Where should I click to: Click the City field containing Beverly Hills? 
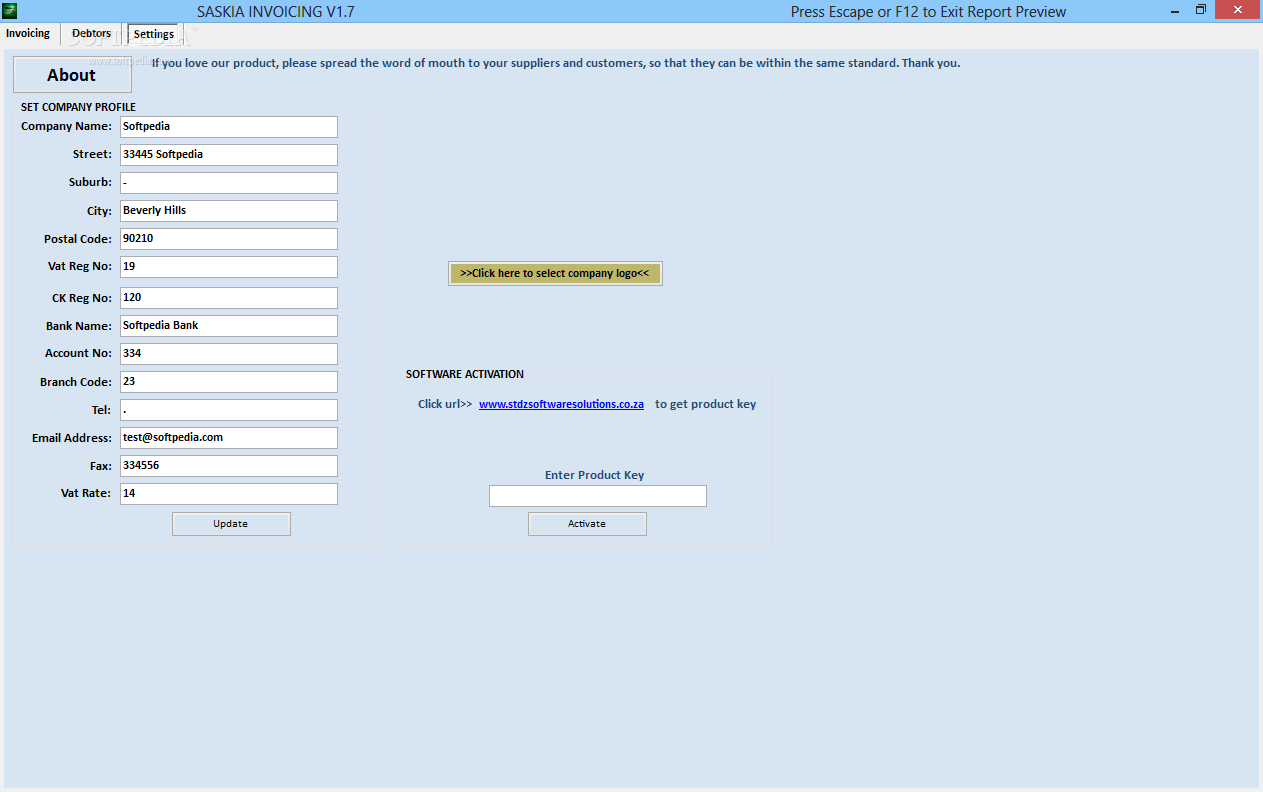click(229, 211)
